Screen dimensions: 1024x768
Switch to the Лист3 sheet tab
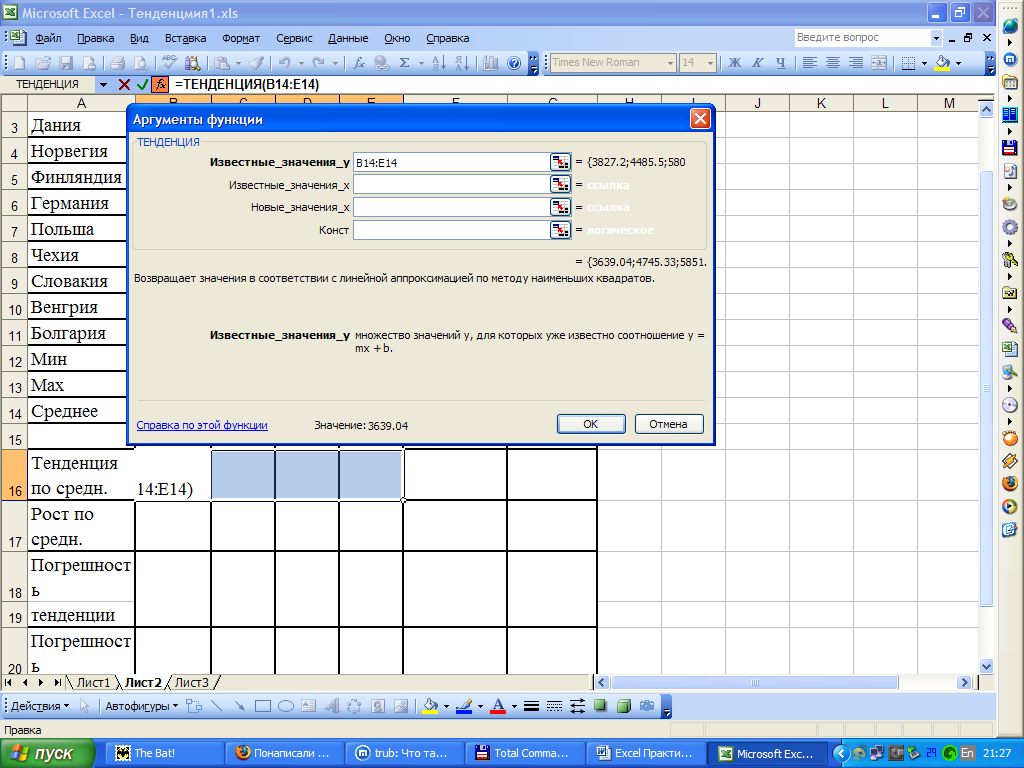coord(192,682)
